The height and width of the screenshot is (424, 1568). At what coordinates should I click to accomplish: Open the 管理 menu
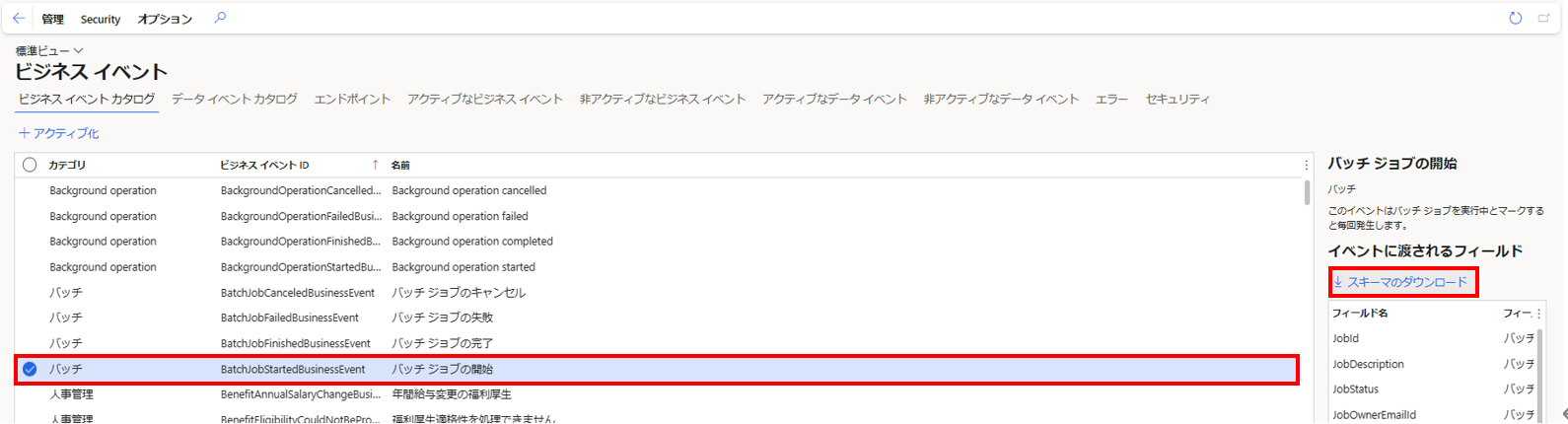(52, 19)
